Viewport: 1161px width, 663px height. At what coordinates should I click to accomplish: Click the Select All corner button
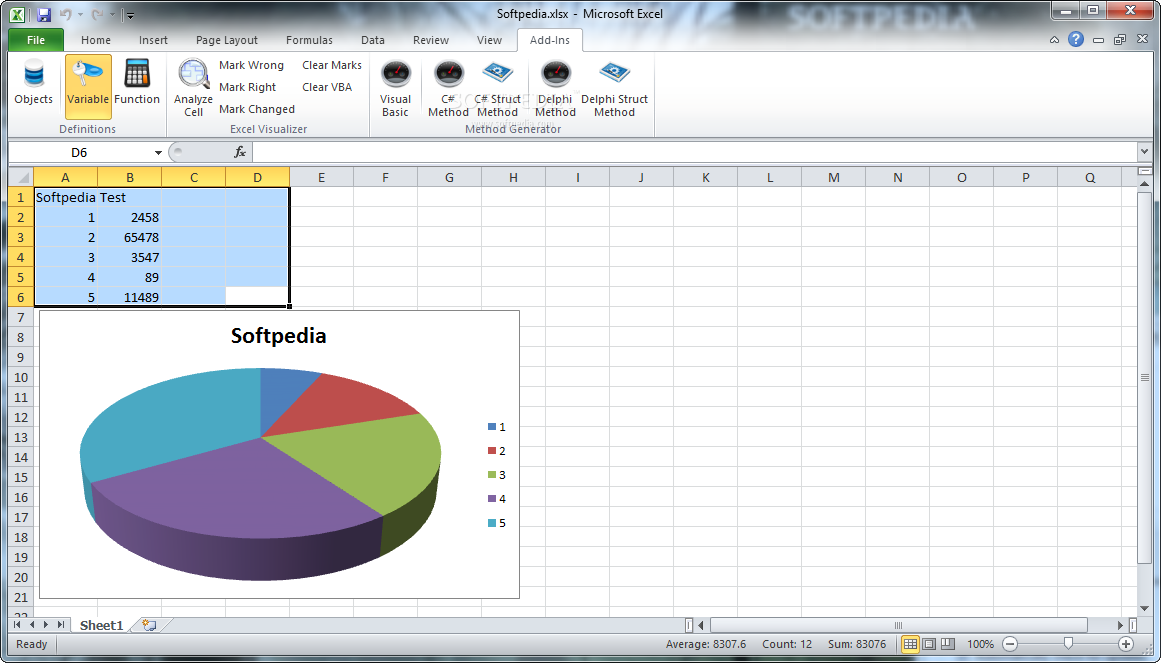[x=21, y=177]
